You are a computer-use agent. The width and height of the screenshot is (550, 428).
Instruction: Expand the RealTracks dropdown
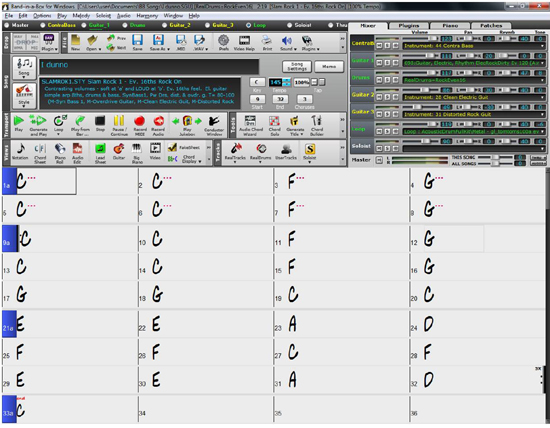click(235, 162)
